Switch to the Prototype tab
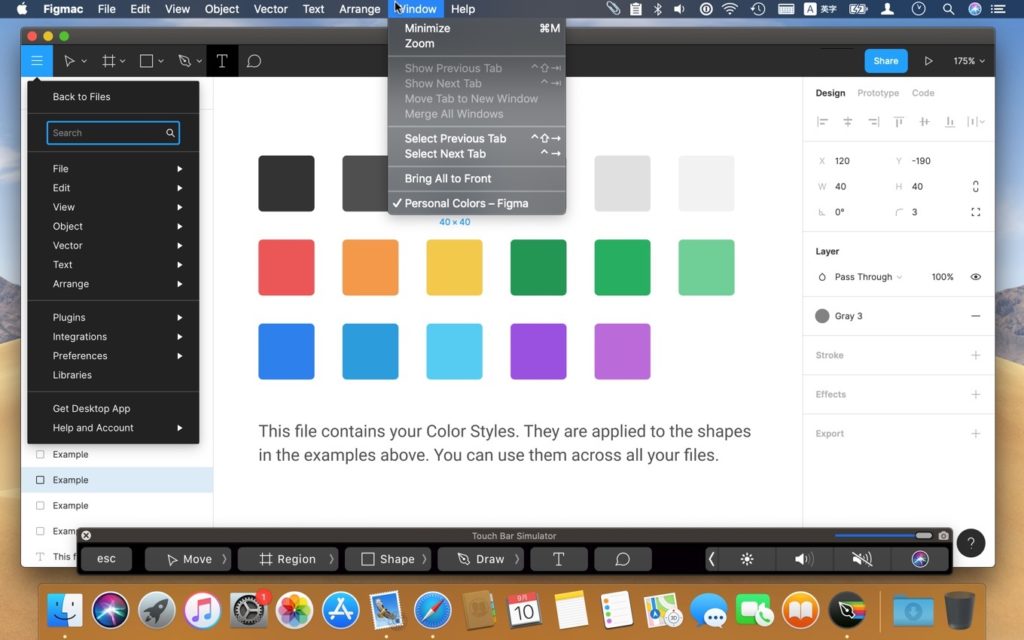Image resolution: width=1024 pixels, height=640 pixels. (878, 93)
